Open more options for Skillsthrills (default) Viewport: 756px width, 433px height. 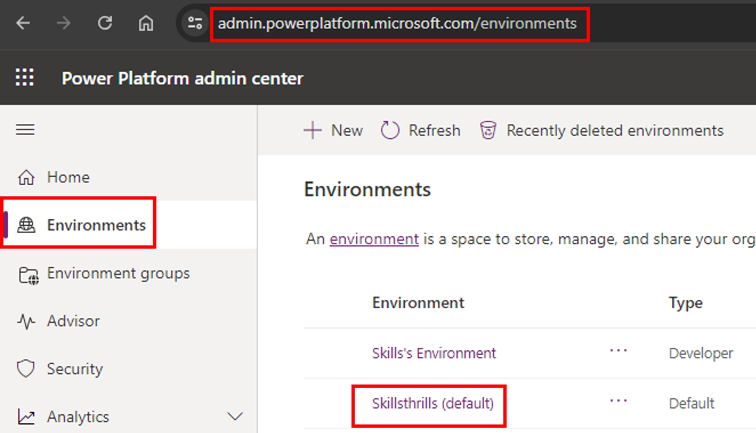[618, 401]
